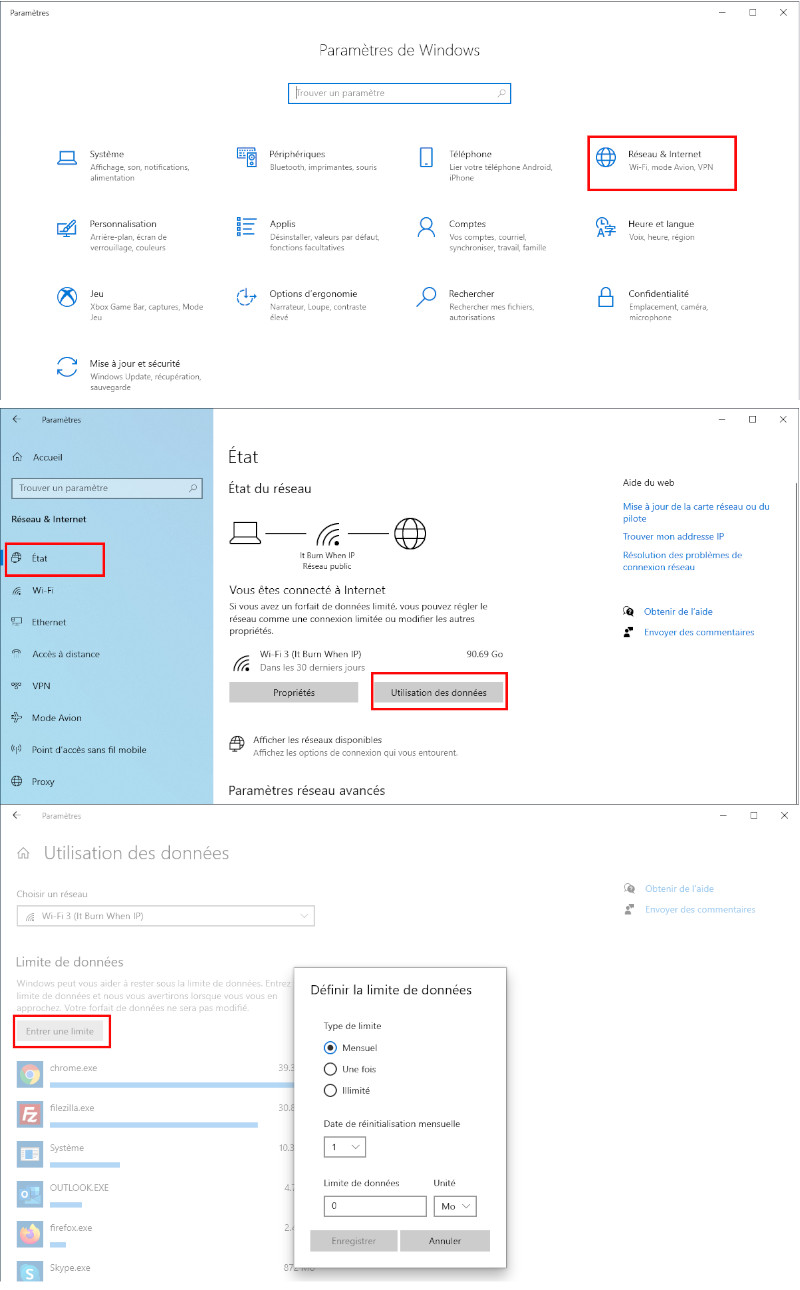
Task: Click the Propriétés button
Action: click(x=294, y=692)
